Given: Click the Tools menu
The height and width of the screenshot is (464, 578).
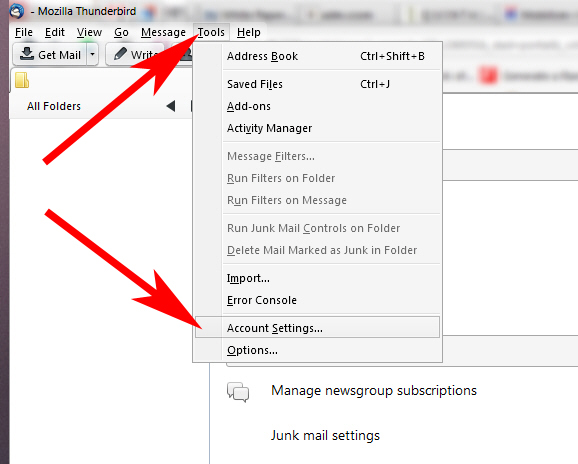Looking at the screenshot, I should coord(211,32).
